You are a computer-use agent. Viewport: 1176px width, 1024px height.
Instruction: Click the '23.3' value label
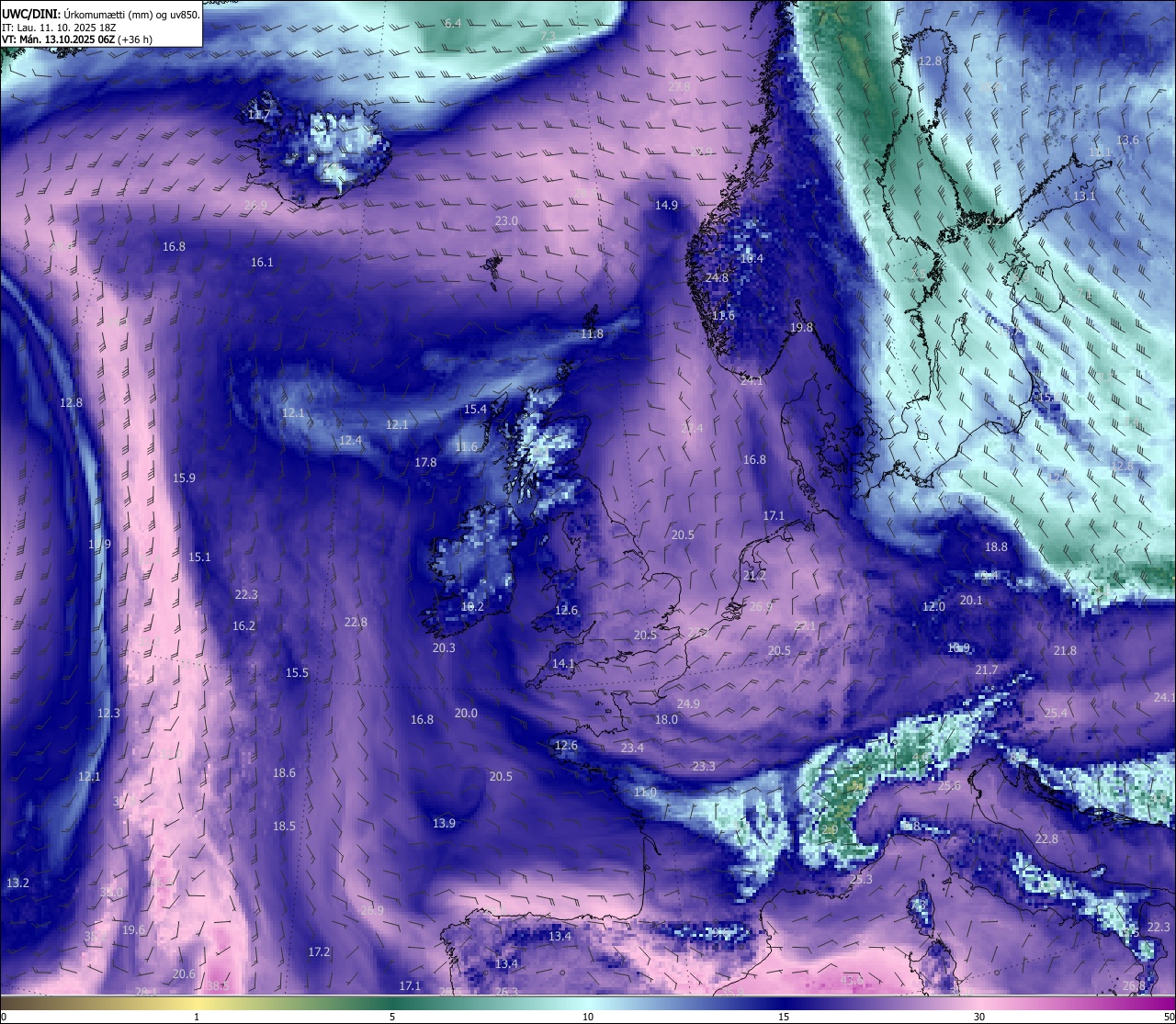pos(704,766)
